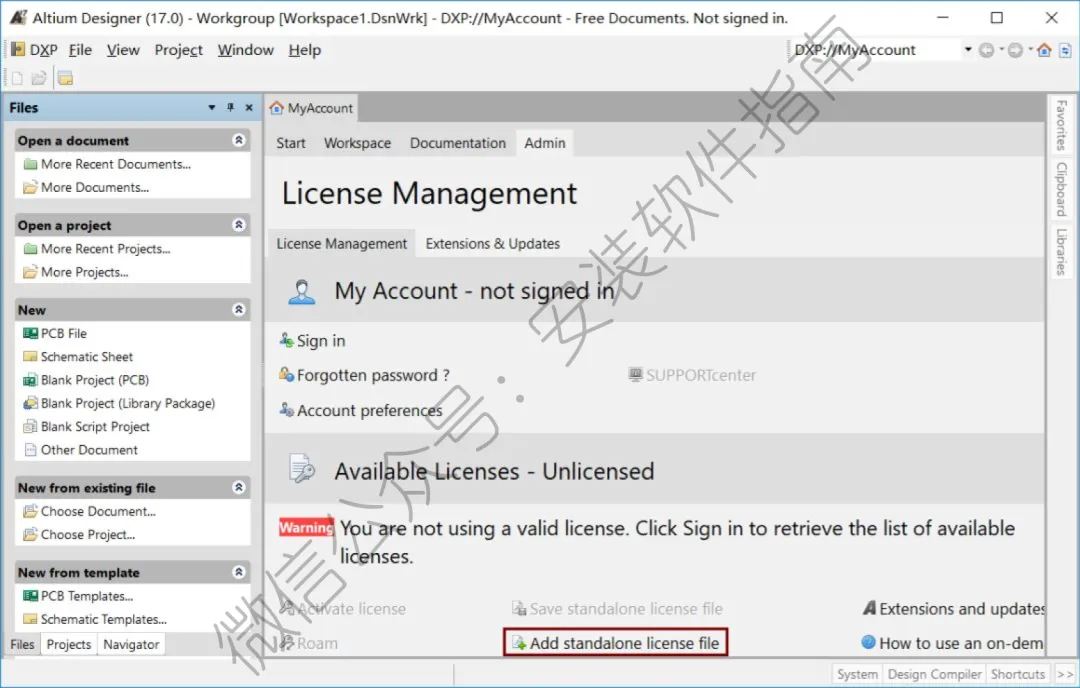This screenshot has height=688, width=1080.
Task: Collapse the New from existing file section
Action: [238, 487]
